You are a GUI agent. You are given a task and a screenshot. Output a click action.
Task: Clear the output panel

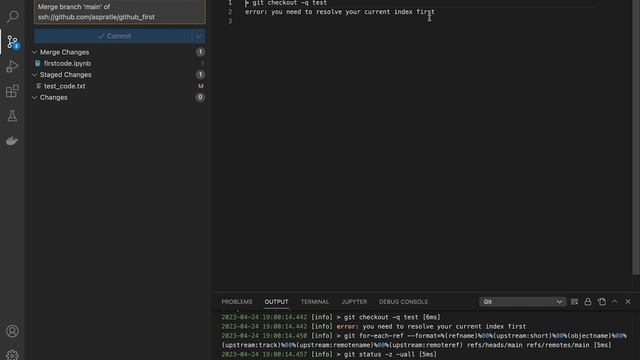tap(574, 302)
